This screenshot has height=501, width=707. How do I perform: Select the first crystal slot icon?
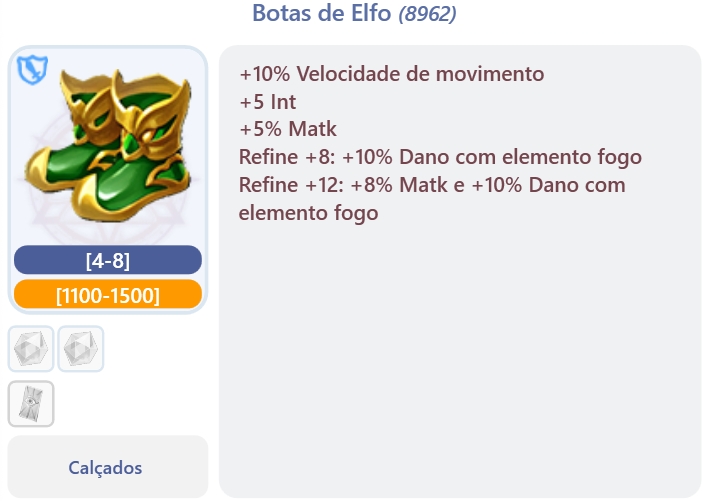click(x=31, y=349)
